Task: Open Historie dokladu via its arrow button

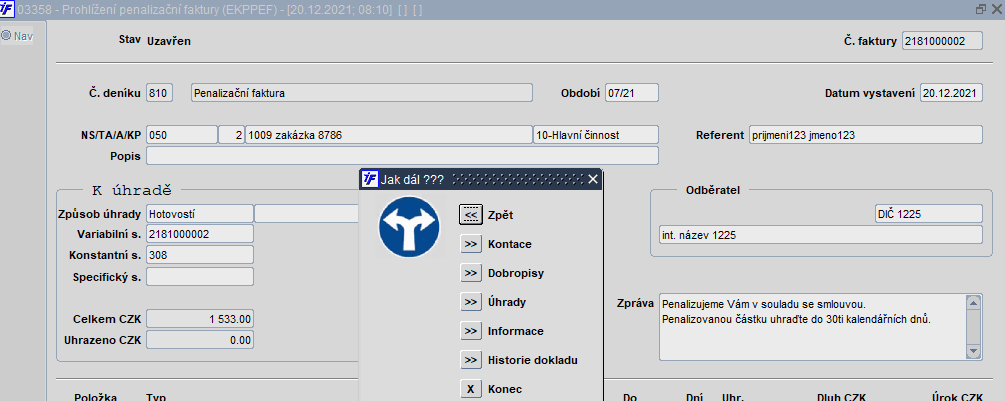Action: tap(470, 360)
